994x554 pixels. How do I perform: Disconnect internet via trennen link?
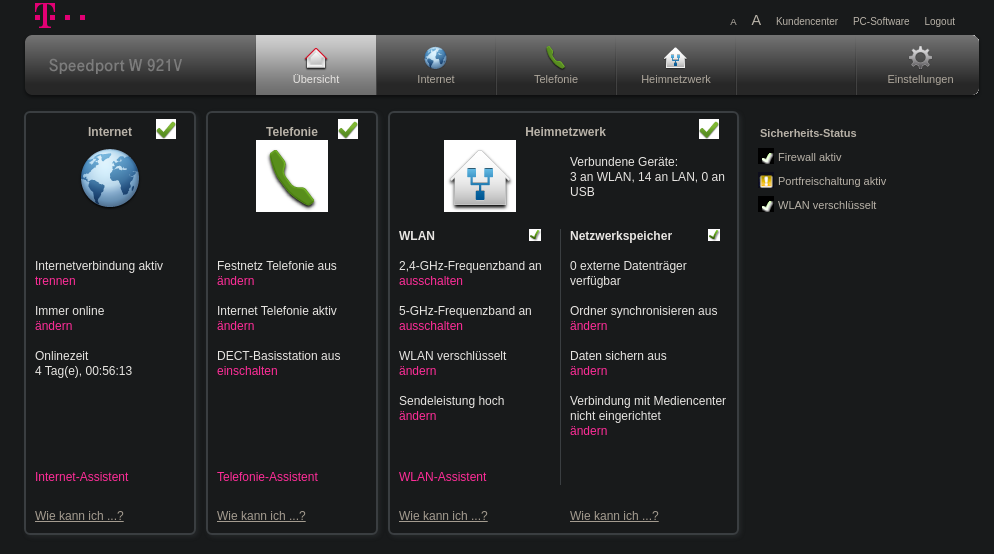pos(55,281)
